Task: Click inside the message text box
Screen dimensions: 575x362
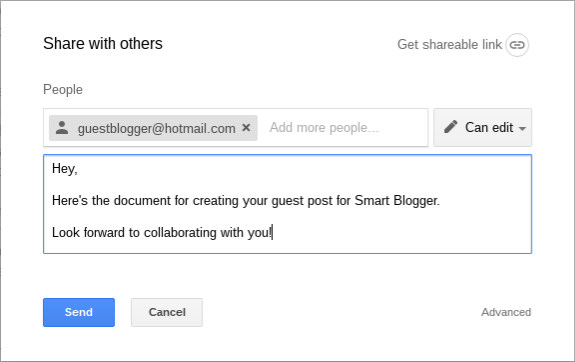Action: click(x=288, y=204)
